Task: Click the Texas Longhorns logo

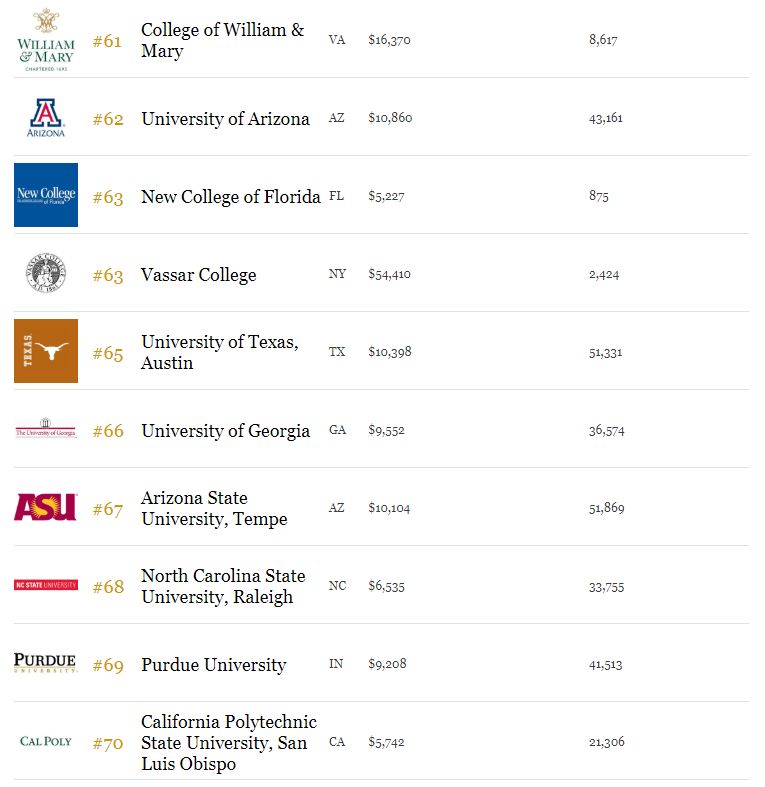Action: [46, 351]
